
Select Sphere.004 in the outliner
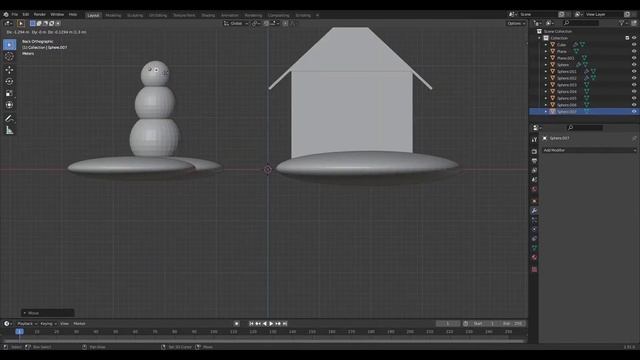point(567,91)
